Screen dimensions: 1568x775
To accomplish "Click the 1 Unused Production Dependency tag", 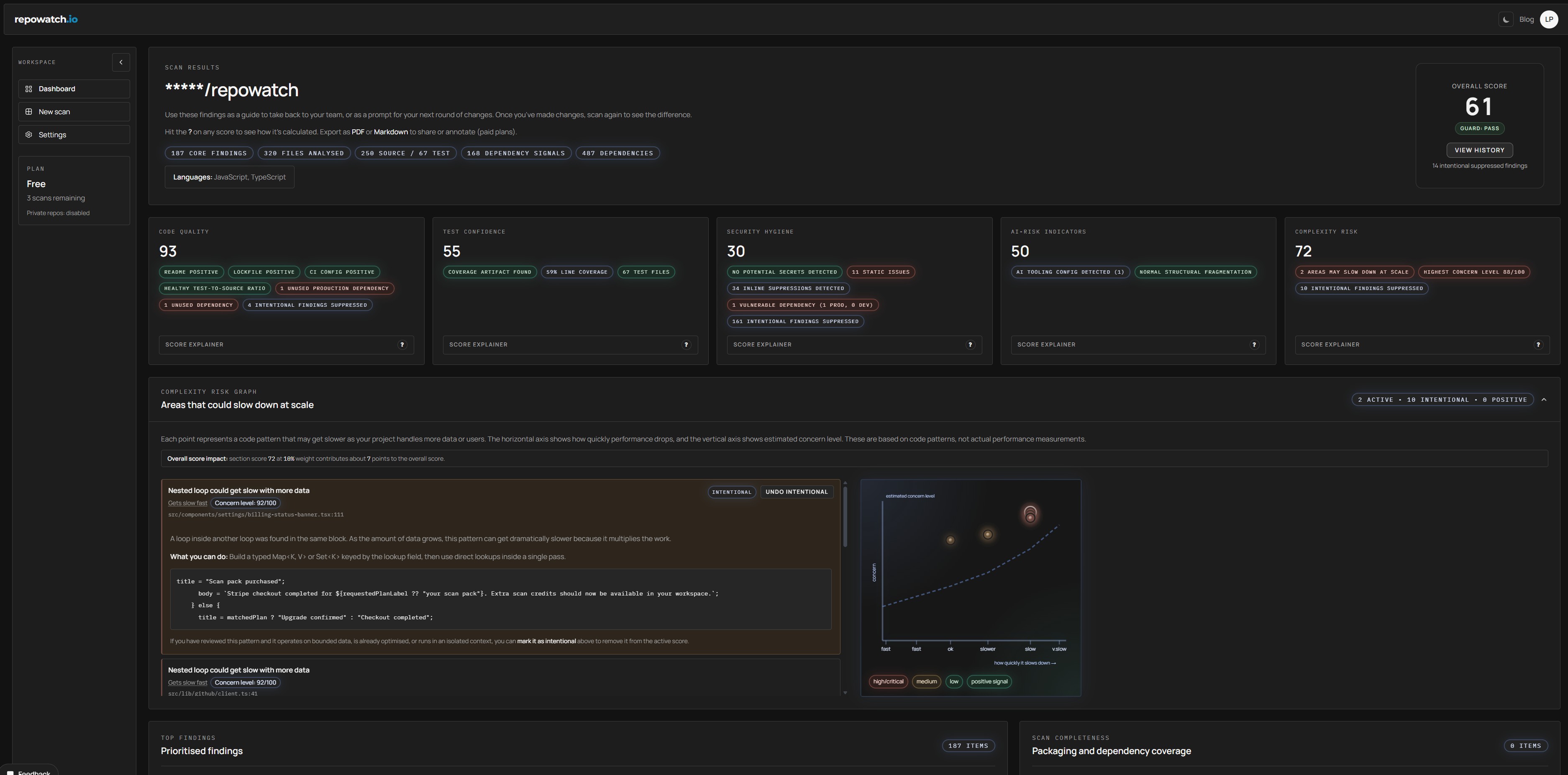I will click(x=334, y=289).
